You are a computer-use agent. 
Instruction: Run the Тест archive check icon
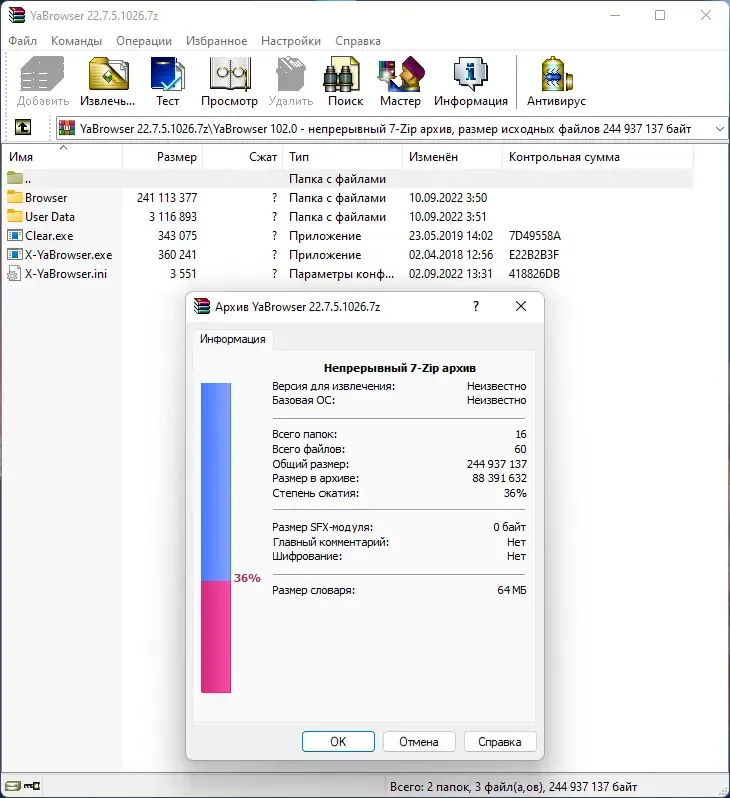pos(167,74)
